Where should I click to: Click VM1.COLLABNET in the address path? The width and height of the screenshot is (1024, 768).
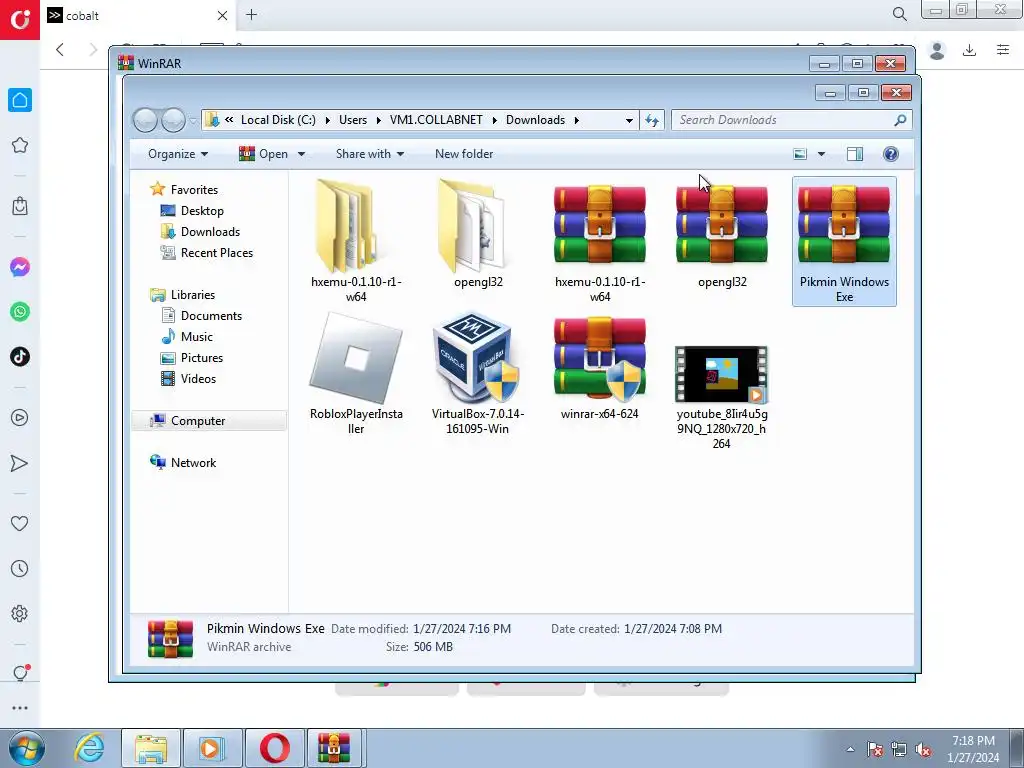click(436, 120)
